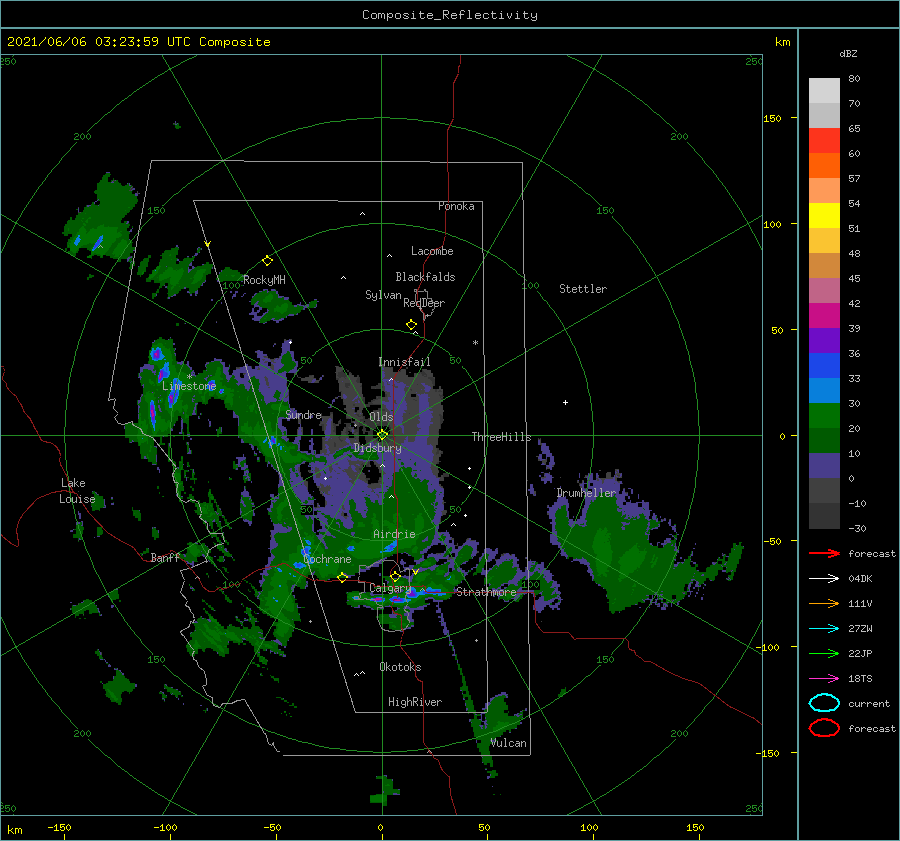Click the Ponoka city label
The image size is (900, 841).
pyautogui.click(x=456, y=206)
